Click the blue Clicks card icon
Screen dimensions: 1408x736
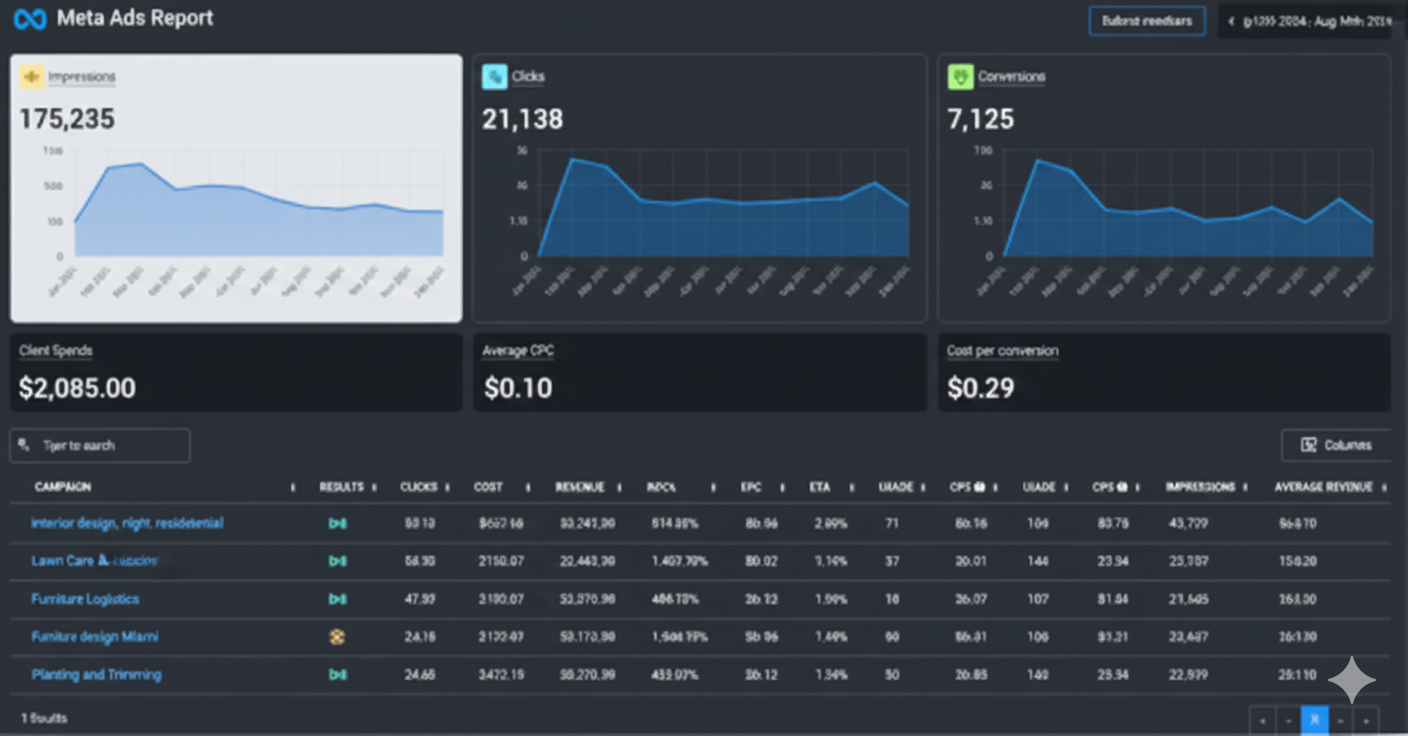(494, 77)
